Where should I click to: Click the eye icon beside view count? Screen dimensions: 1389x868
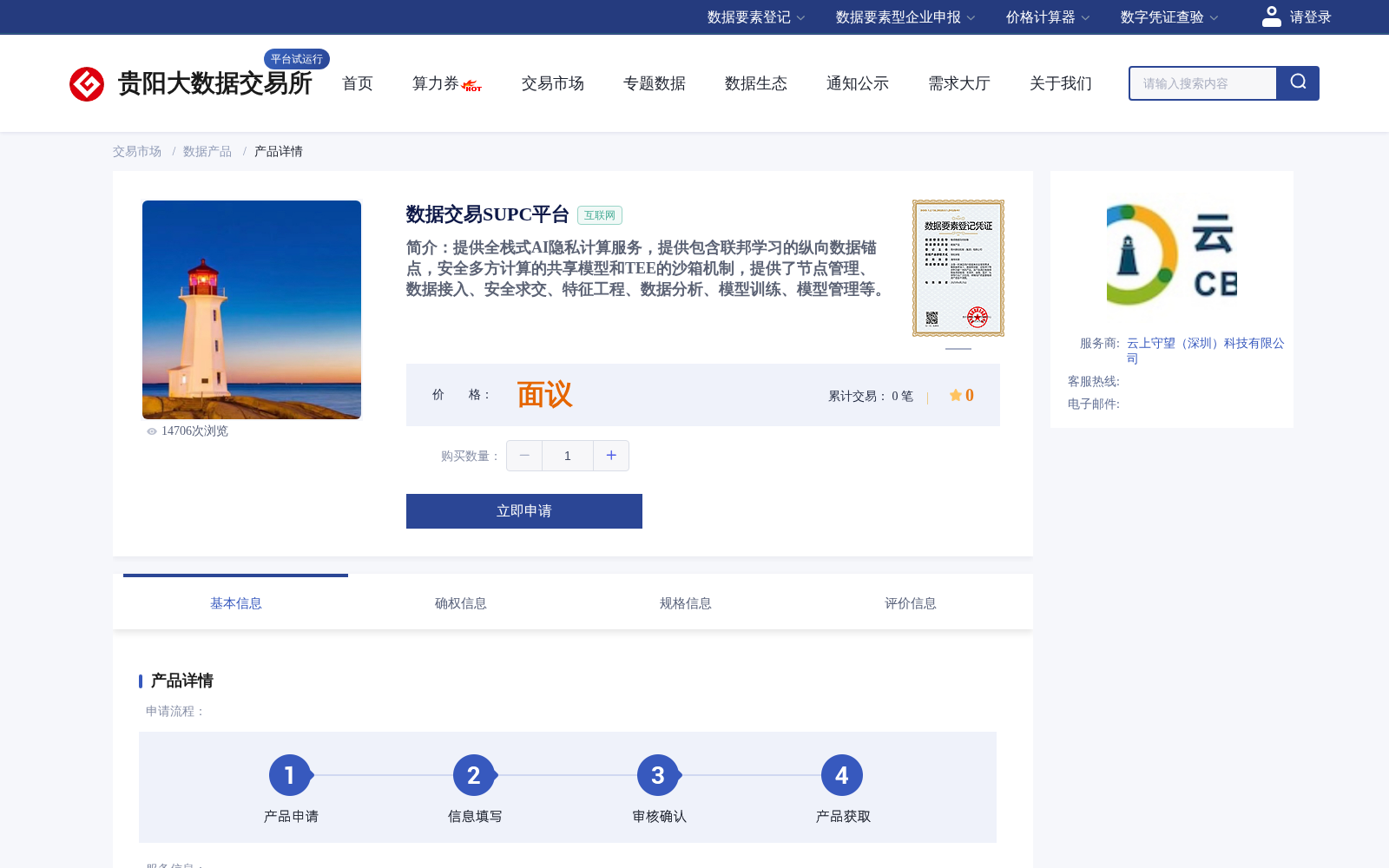click(152, 431)
